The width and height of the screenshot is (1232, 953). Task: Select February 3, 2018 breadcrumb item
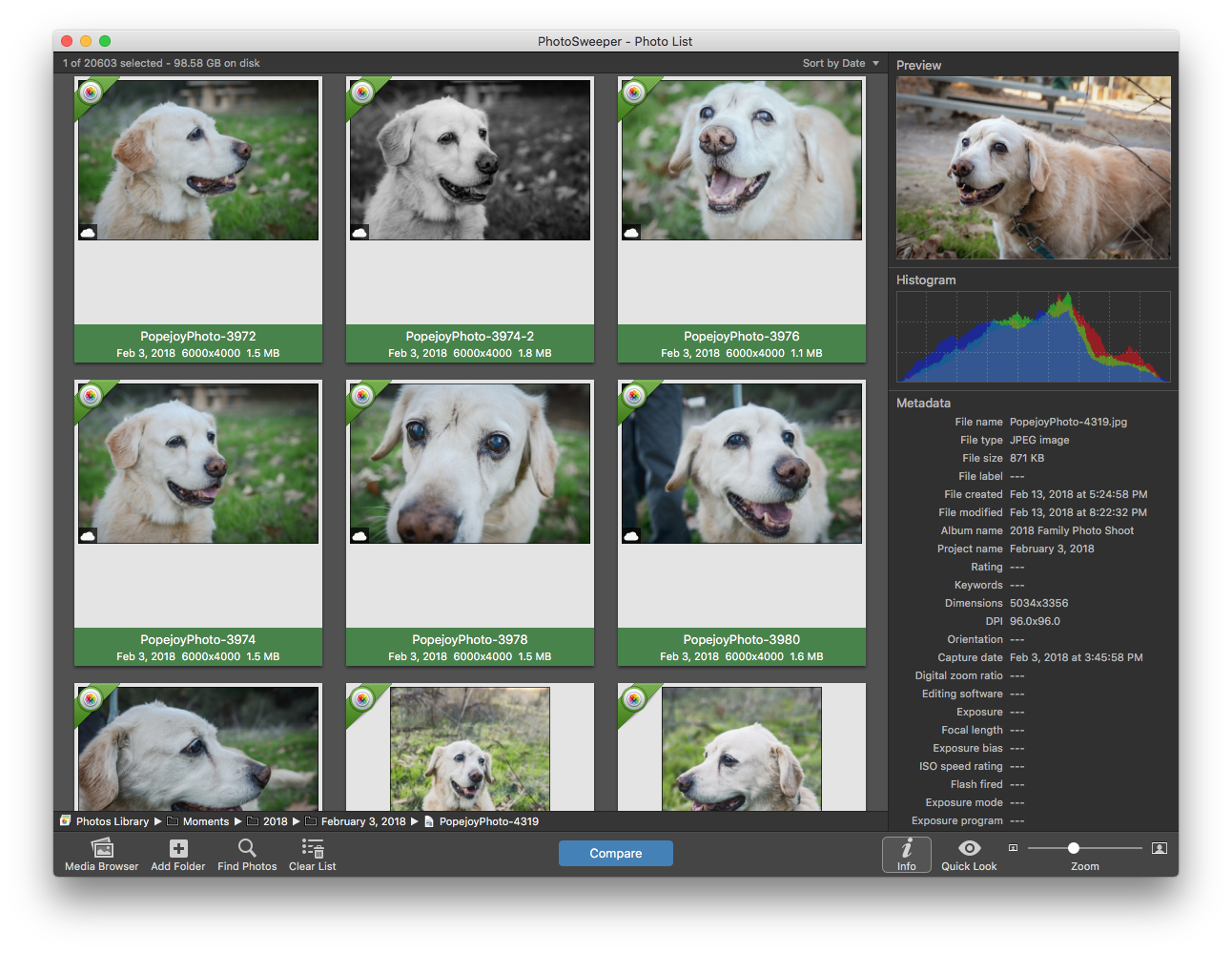click(x=362, y=821)
